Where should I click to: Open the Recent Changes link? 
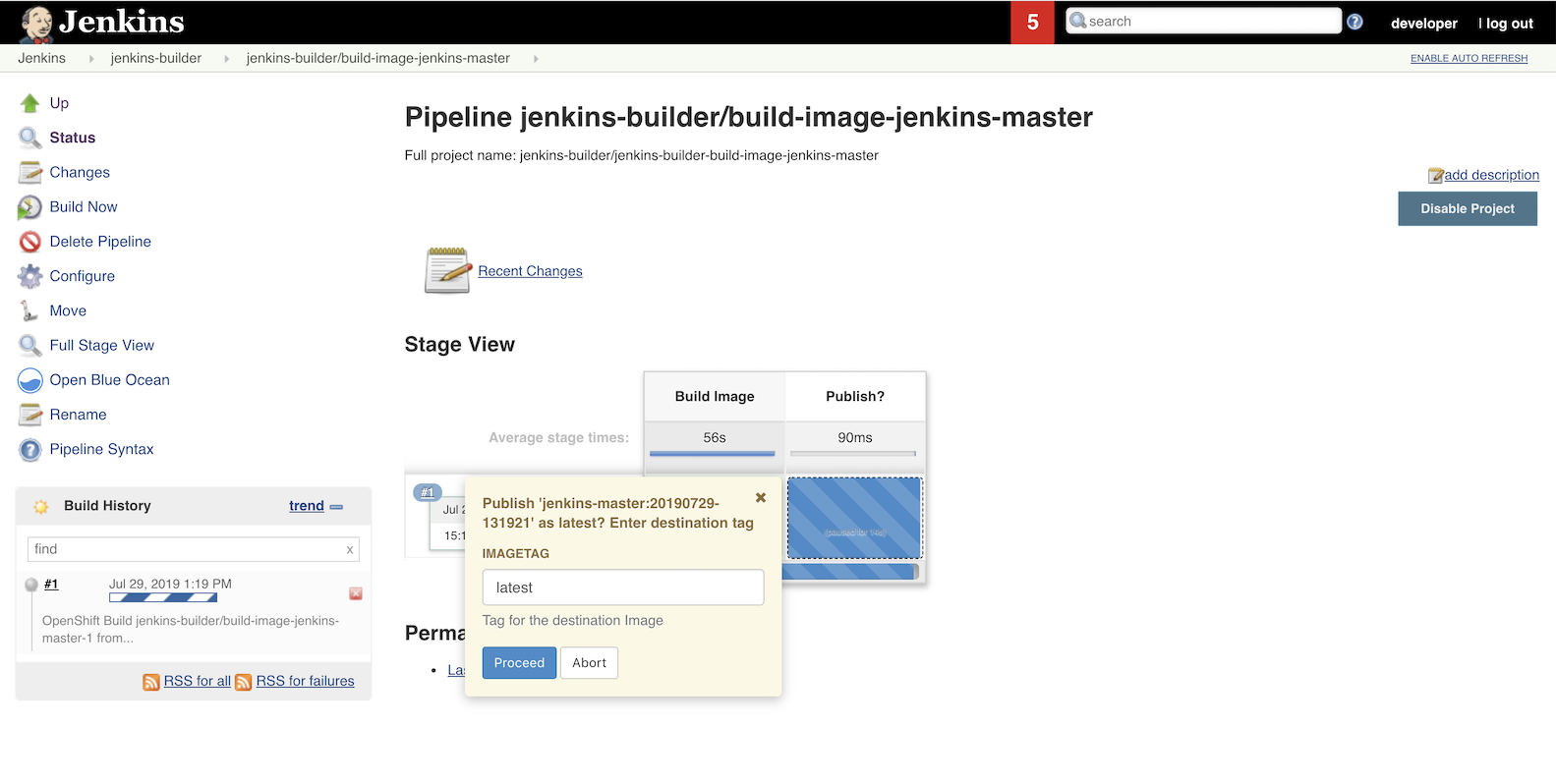530,271
